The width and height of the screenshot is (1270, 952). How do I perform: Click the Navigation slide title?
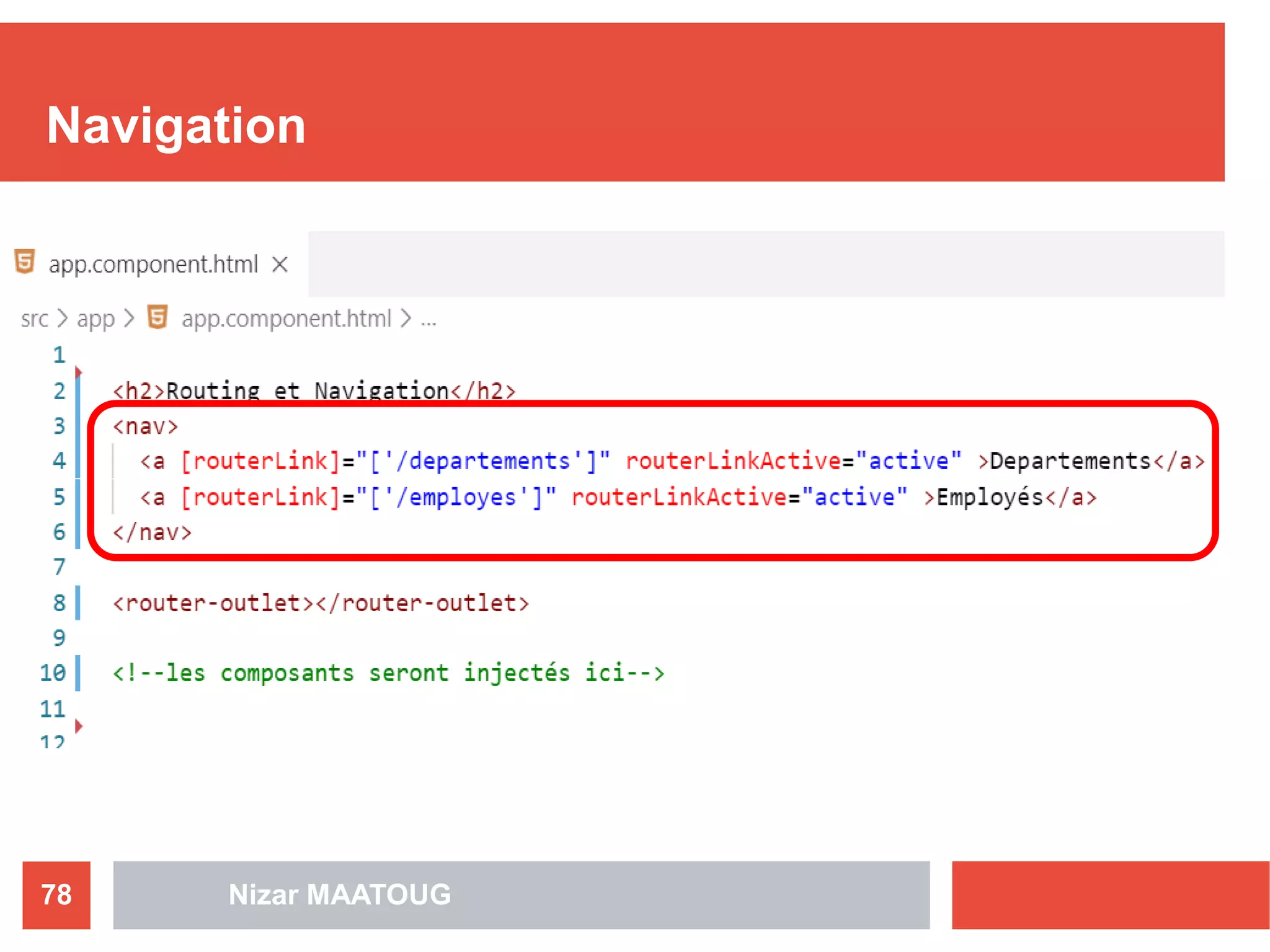point(176,126)
